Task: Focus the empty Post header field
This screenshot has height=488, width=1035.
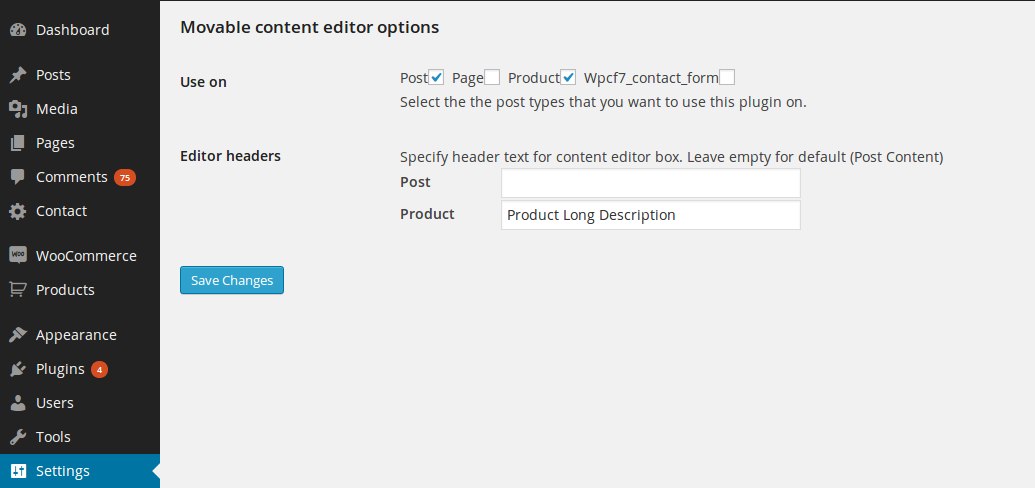Action: 651,183
